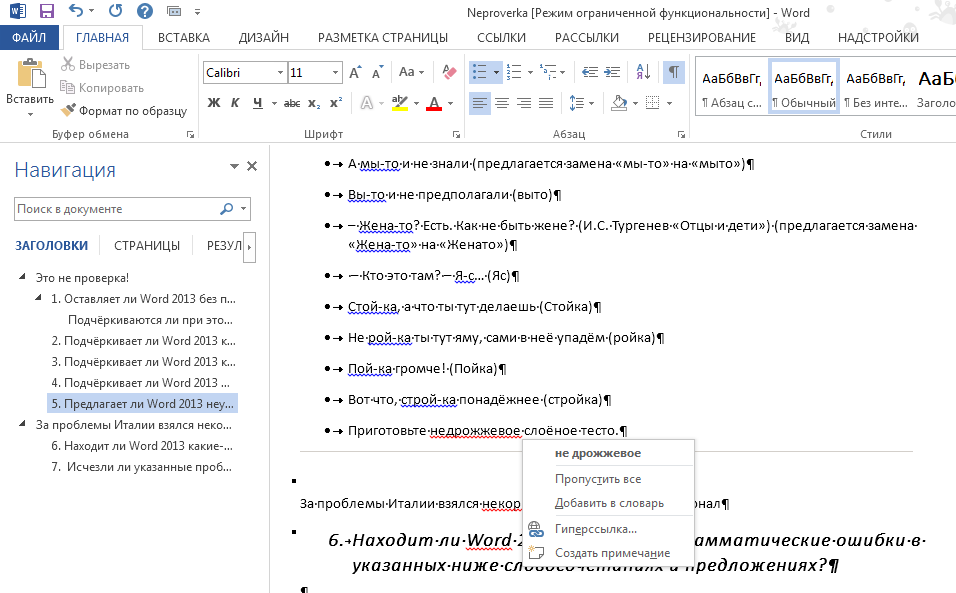The image size is (956, 593).
Task: Switch to ВСТАВКА ribbon tab
Action: point(184,38)
